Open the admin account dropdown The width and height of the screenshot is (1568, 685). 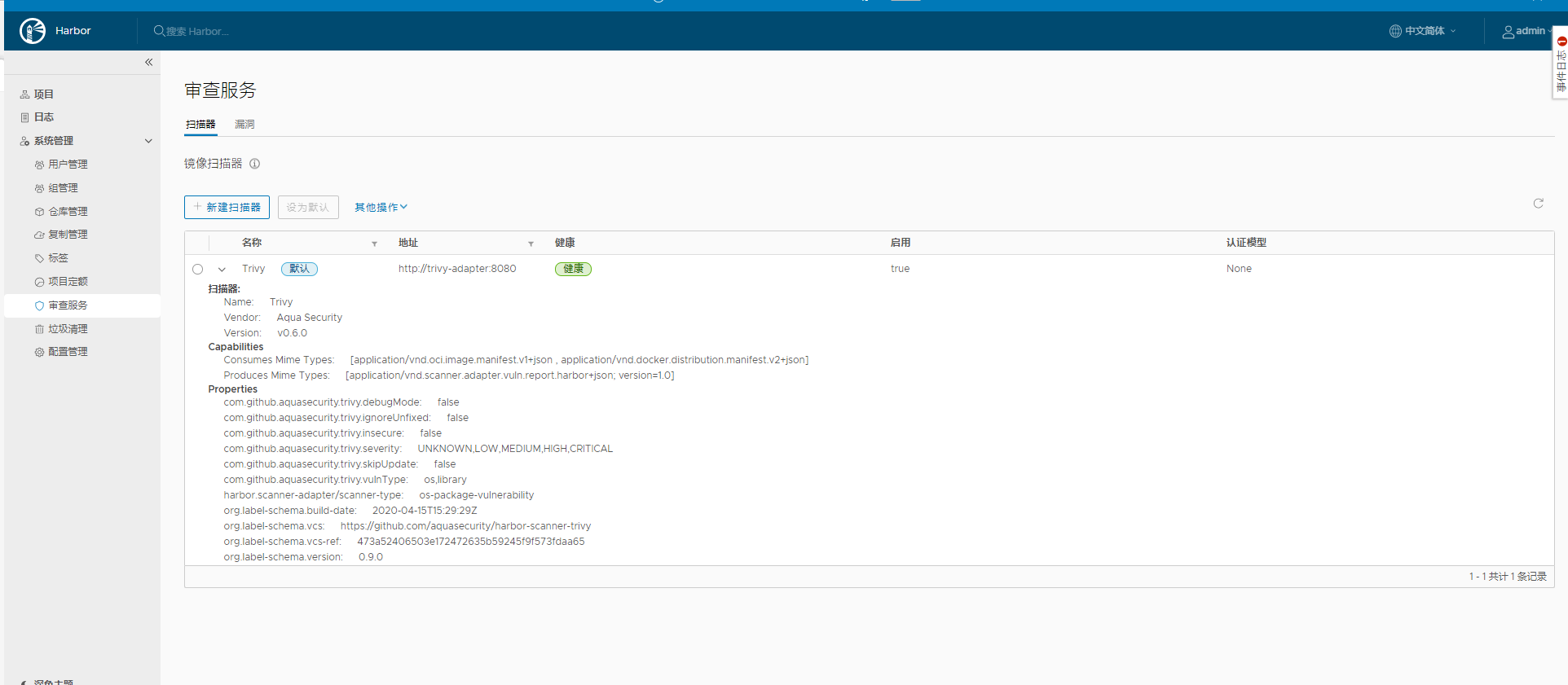click(1527, 31)
